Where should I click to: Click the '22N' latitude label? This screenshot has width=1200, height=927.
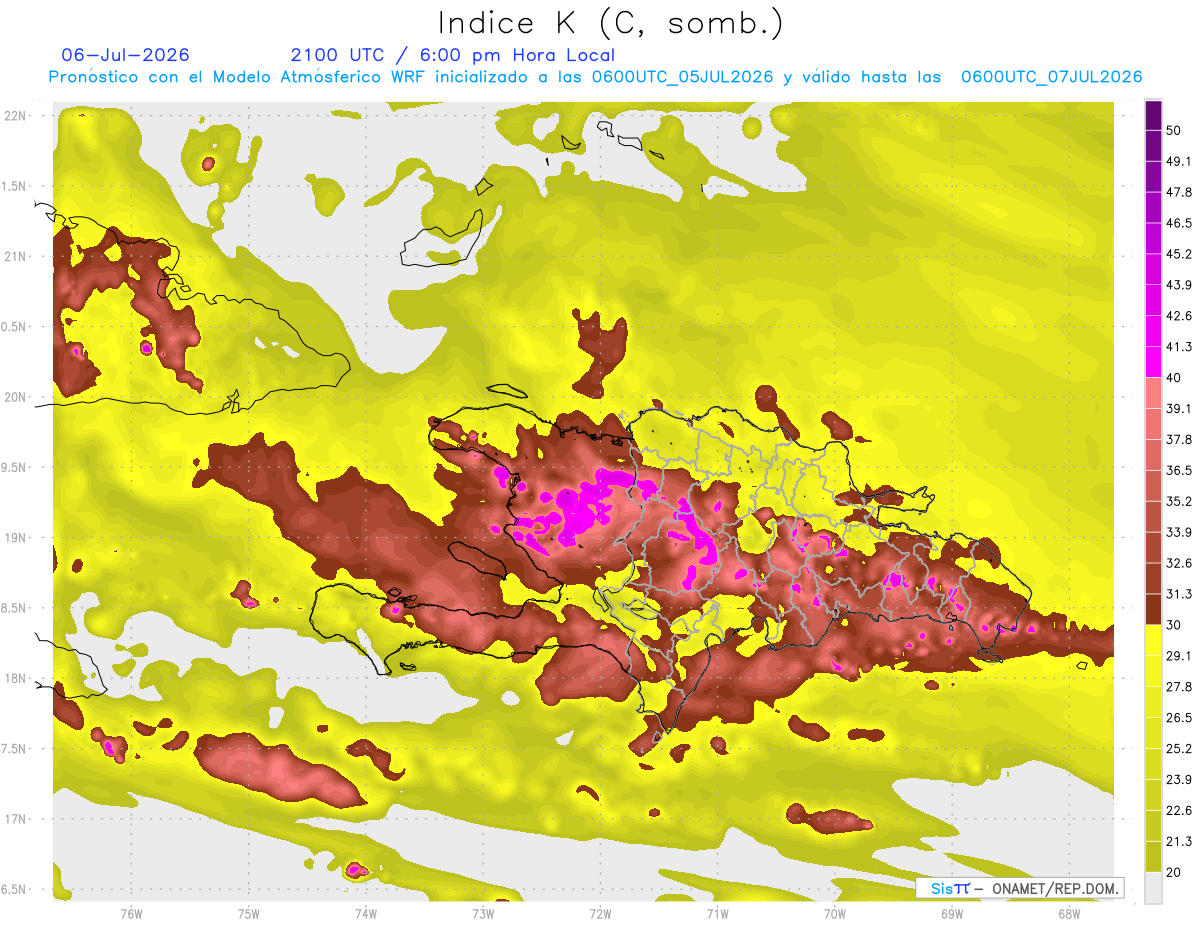[15, 115]
